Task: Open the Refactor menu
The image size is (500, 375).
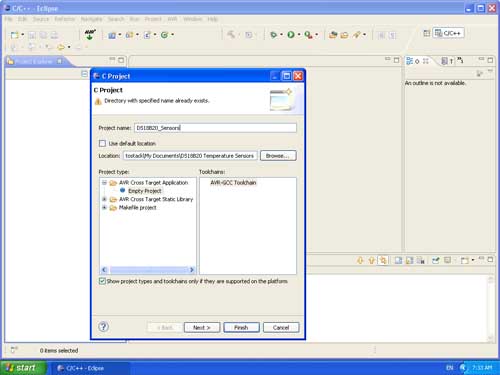Action: click(65, 19)
